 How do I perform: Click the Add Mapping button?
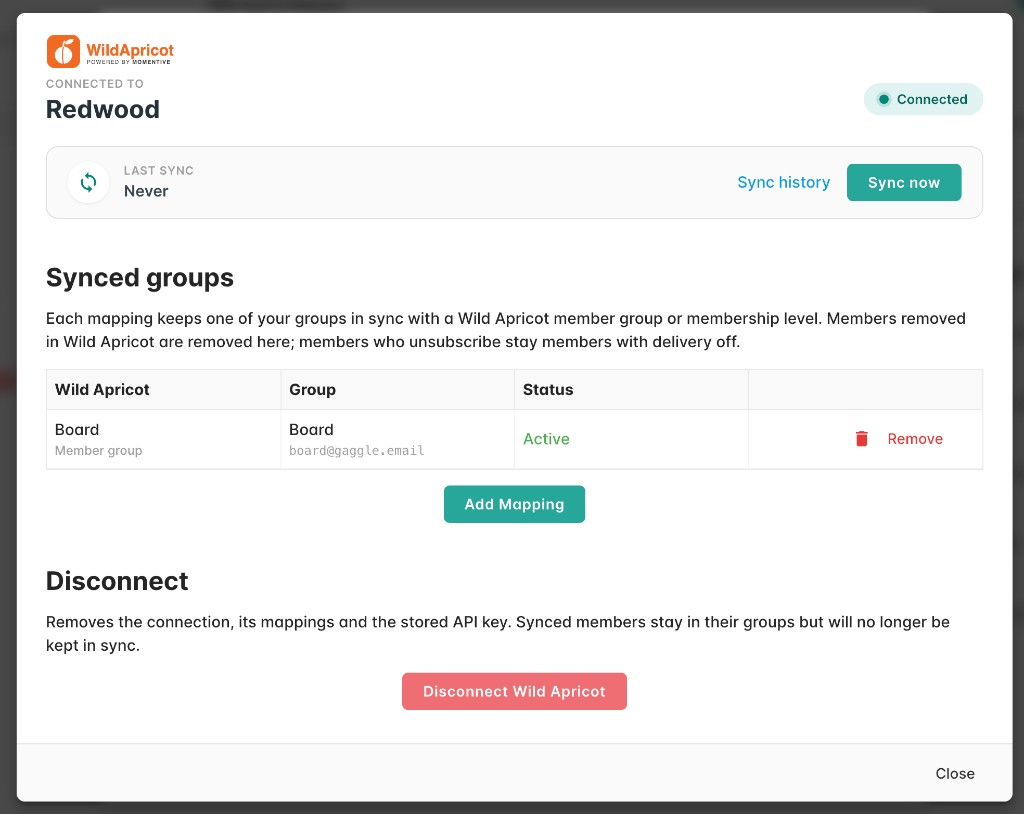[x=514, y=504]
